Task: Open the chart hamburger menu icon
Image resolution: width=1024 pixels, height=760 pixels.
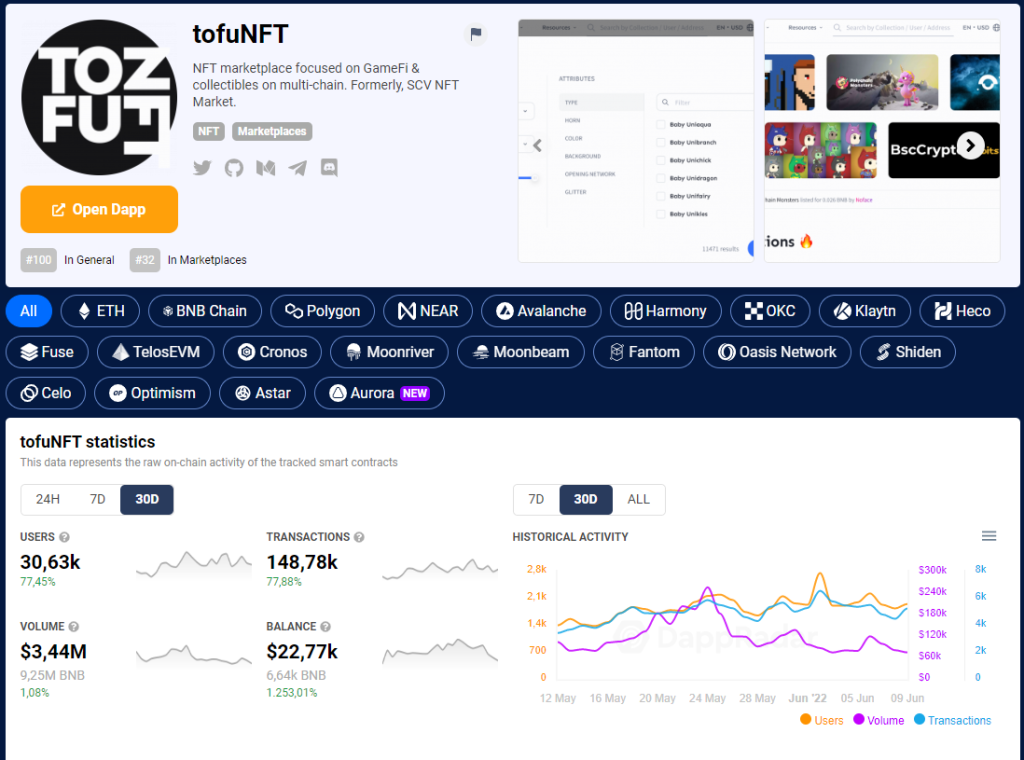Action: (989, 535)
